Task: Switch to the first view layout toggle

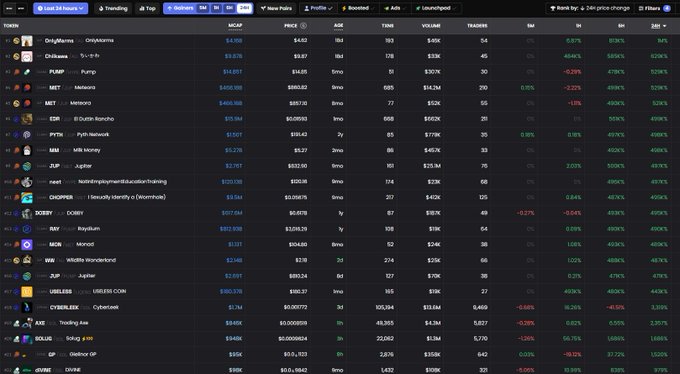Action: 9,8
